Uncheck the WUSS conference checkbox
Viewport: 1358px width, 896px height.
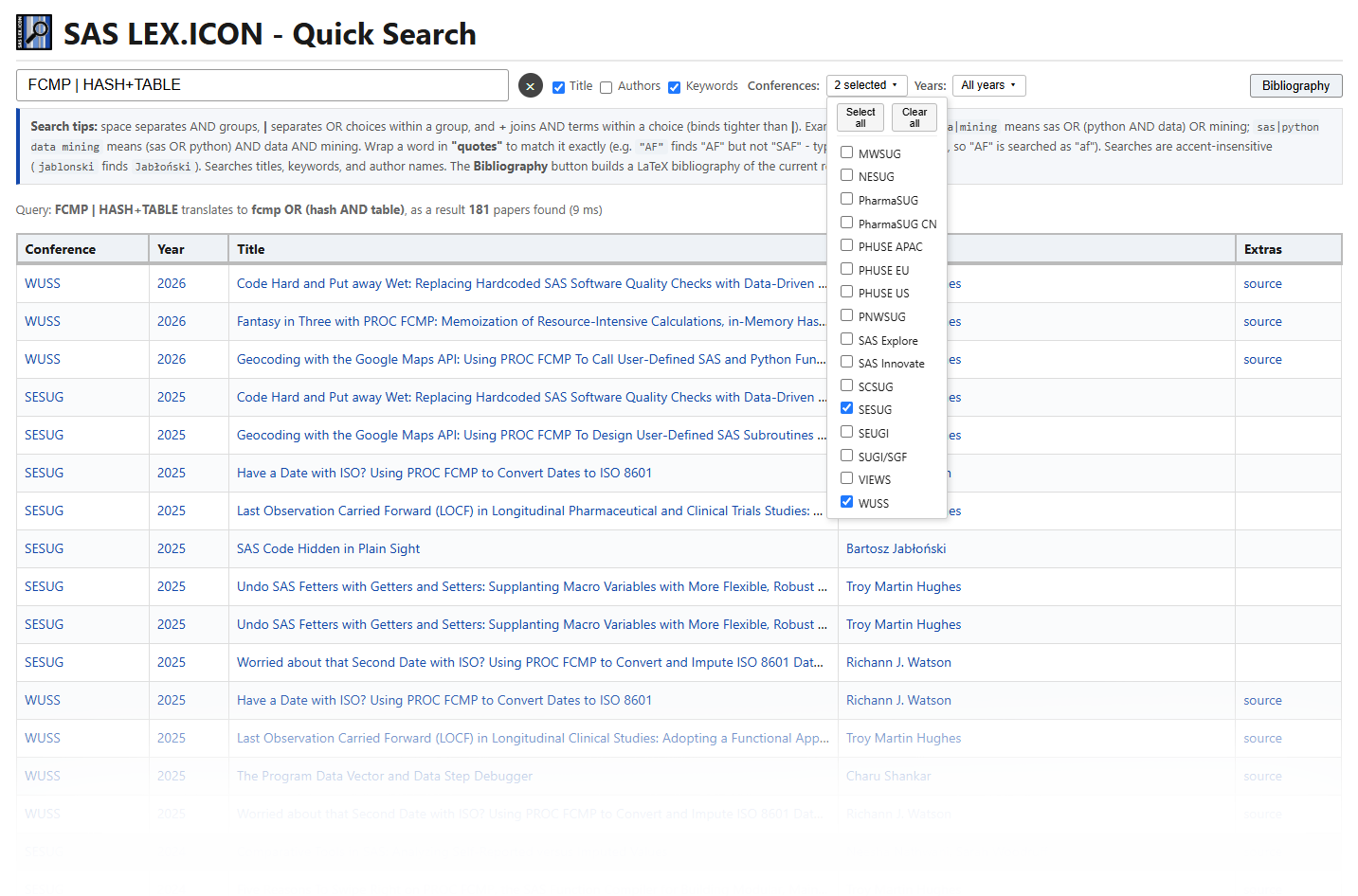coord(847,502)
